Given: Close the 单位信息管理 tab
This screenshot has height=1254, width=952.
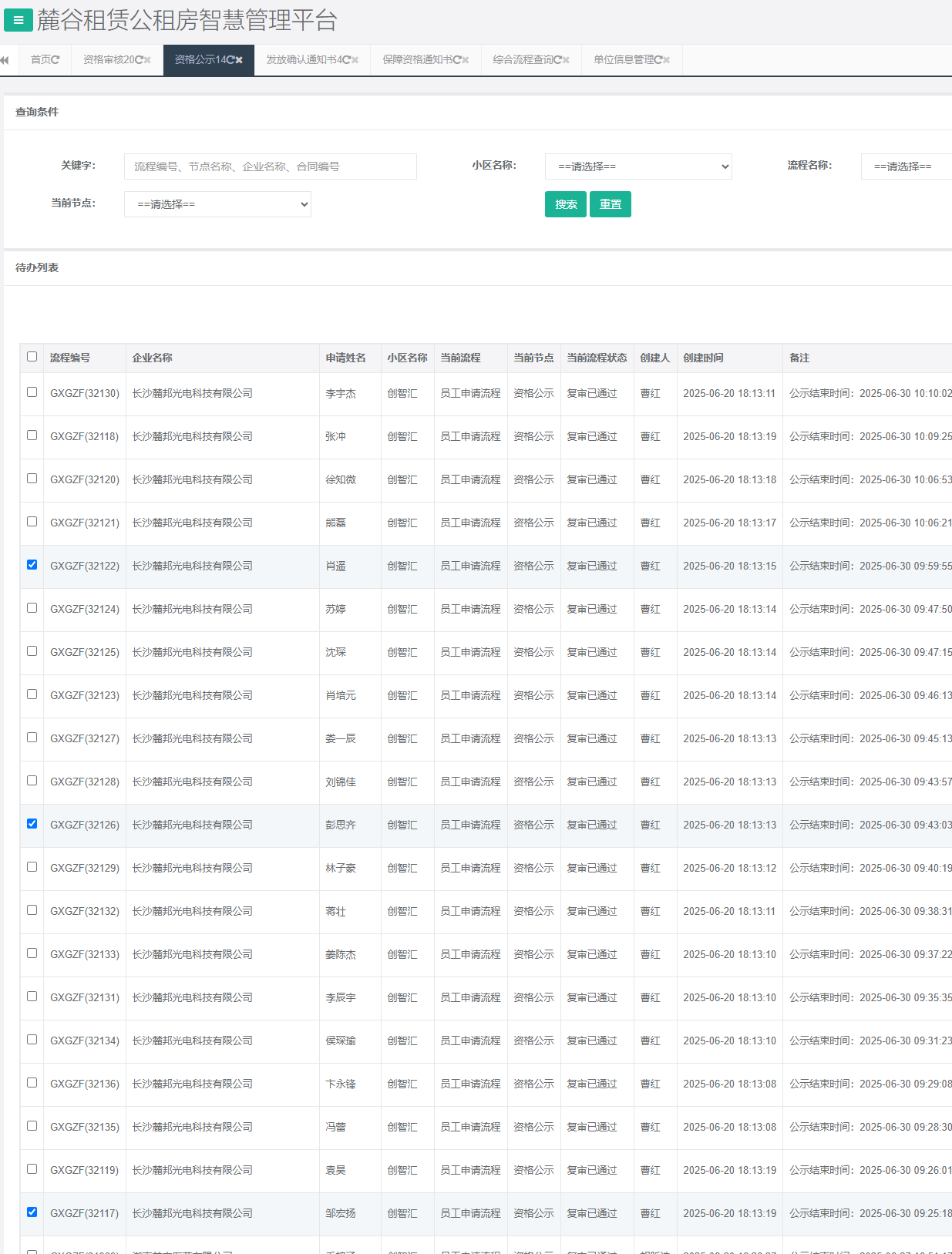Looking at the screenshot, I should click(x=667, y=60).
